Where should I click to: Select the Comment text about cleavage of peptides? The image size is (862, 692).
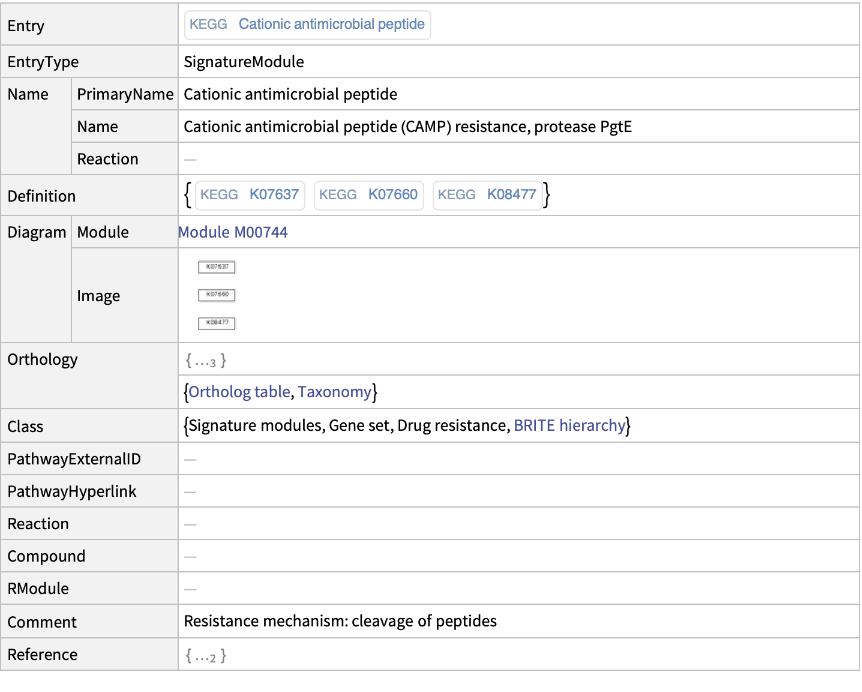tap(340, 621)
